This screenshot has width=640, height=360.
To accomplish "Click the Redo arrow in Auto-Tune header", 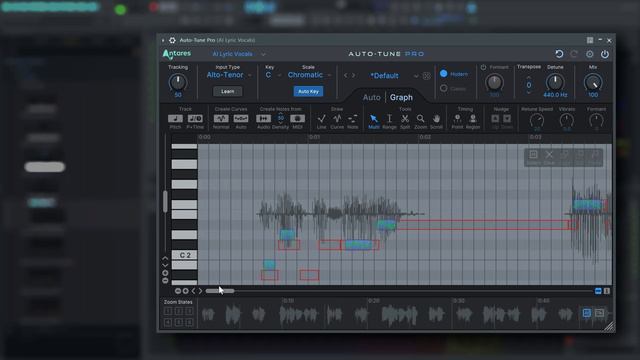I will click(574, 54).
